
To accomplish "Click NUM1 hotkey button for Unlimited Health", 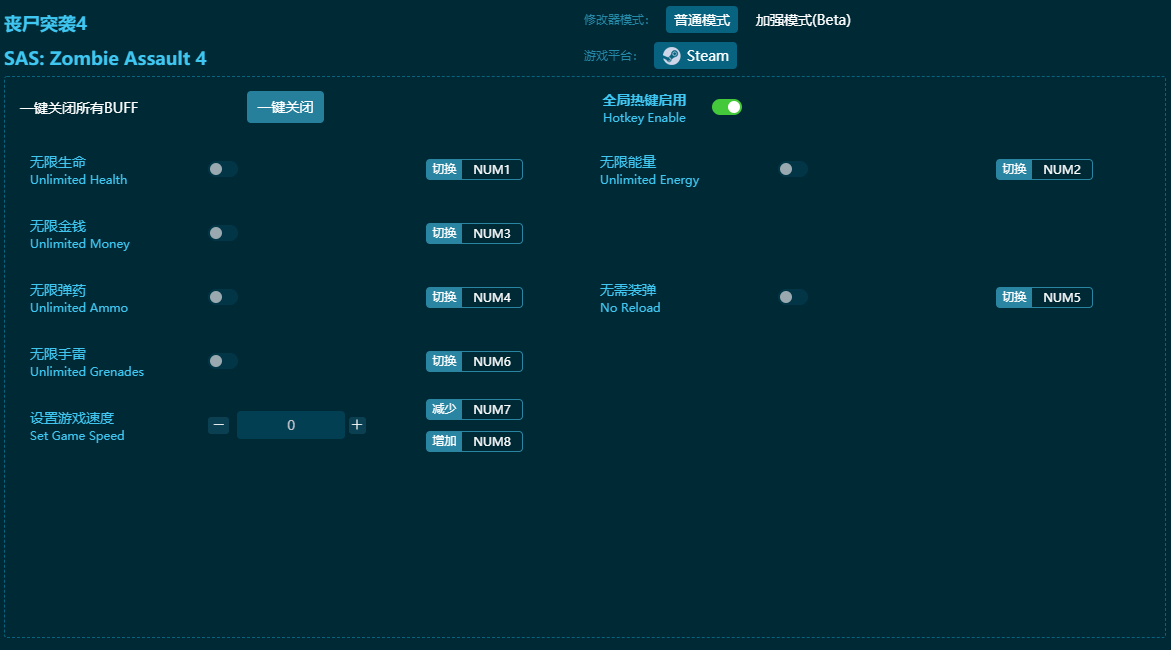I will (491, 170).
